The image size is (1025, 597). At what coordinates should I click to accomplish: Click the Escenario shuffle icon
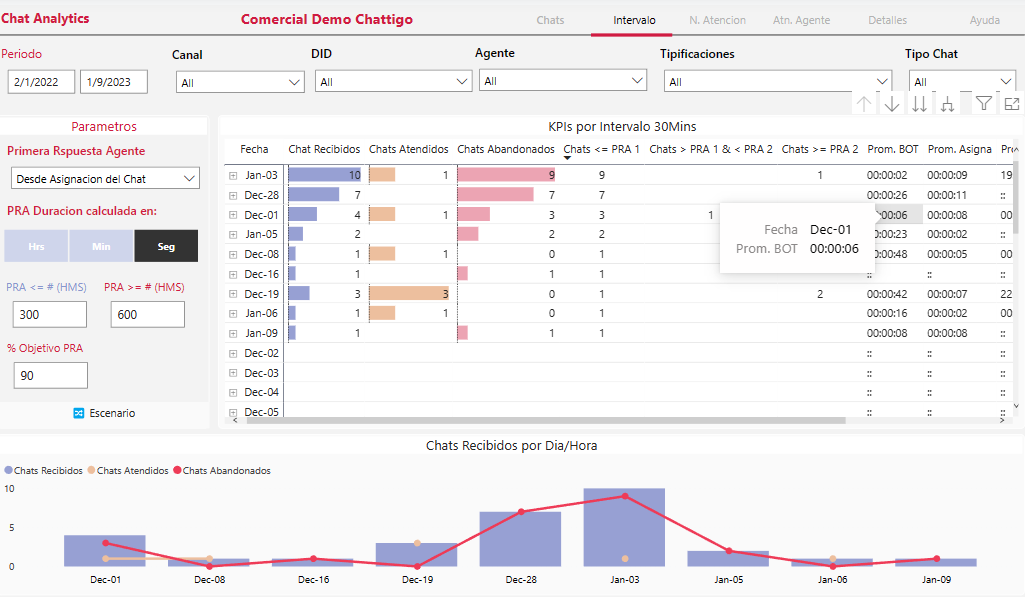(79, 413)
